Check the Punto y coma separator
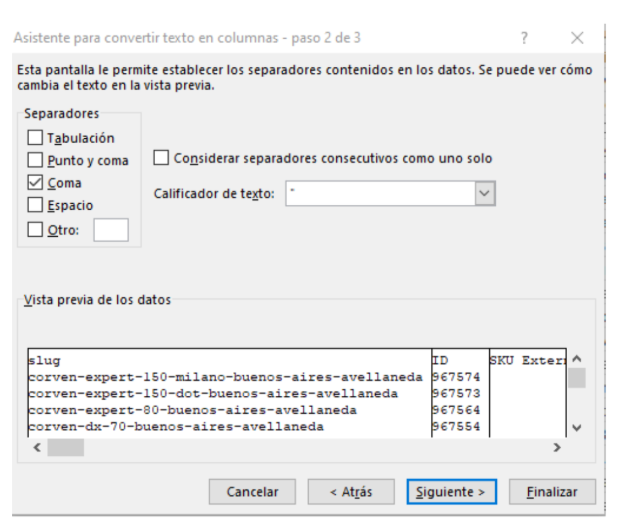619x520 pixels. coord(35,160)
